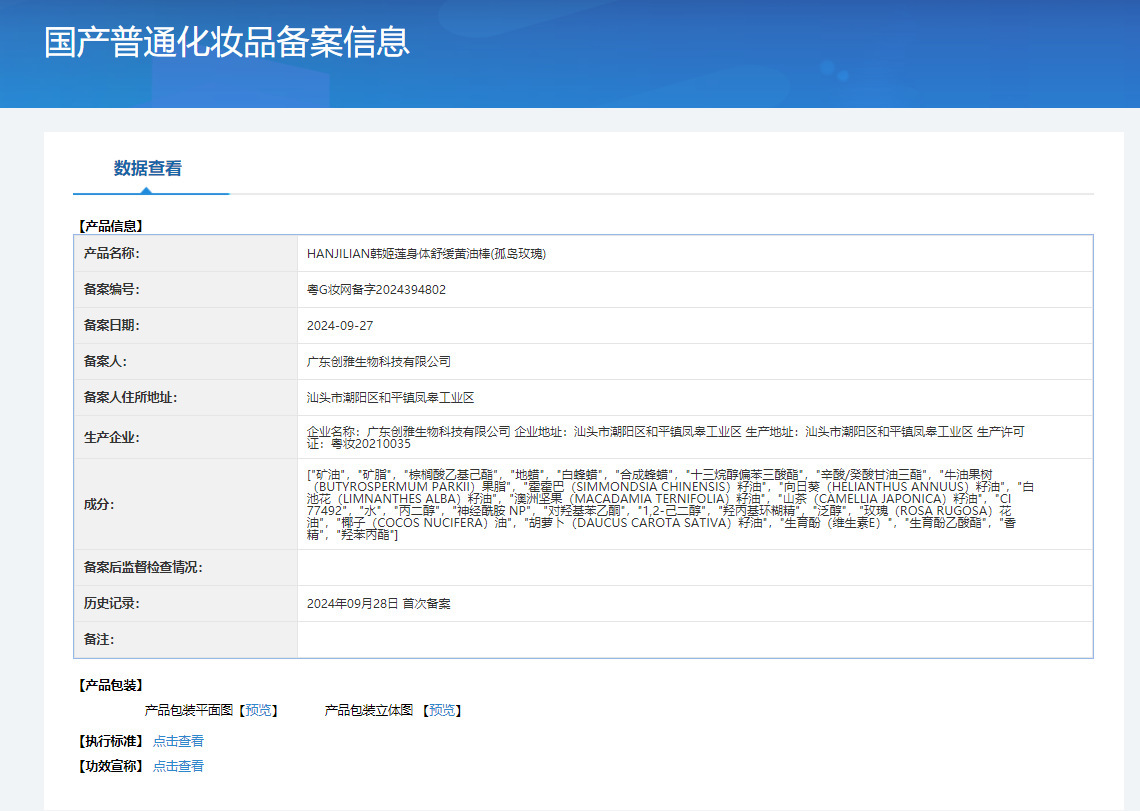Click the 备案人 row label
1140x811 pixels.
pos(105,361)
